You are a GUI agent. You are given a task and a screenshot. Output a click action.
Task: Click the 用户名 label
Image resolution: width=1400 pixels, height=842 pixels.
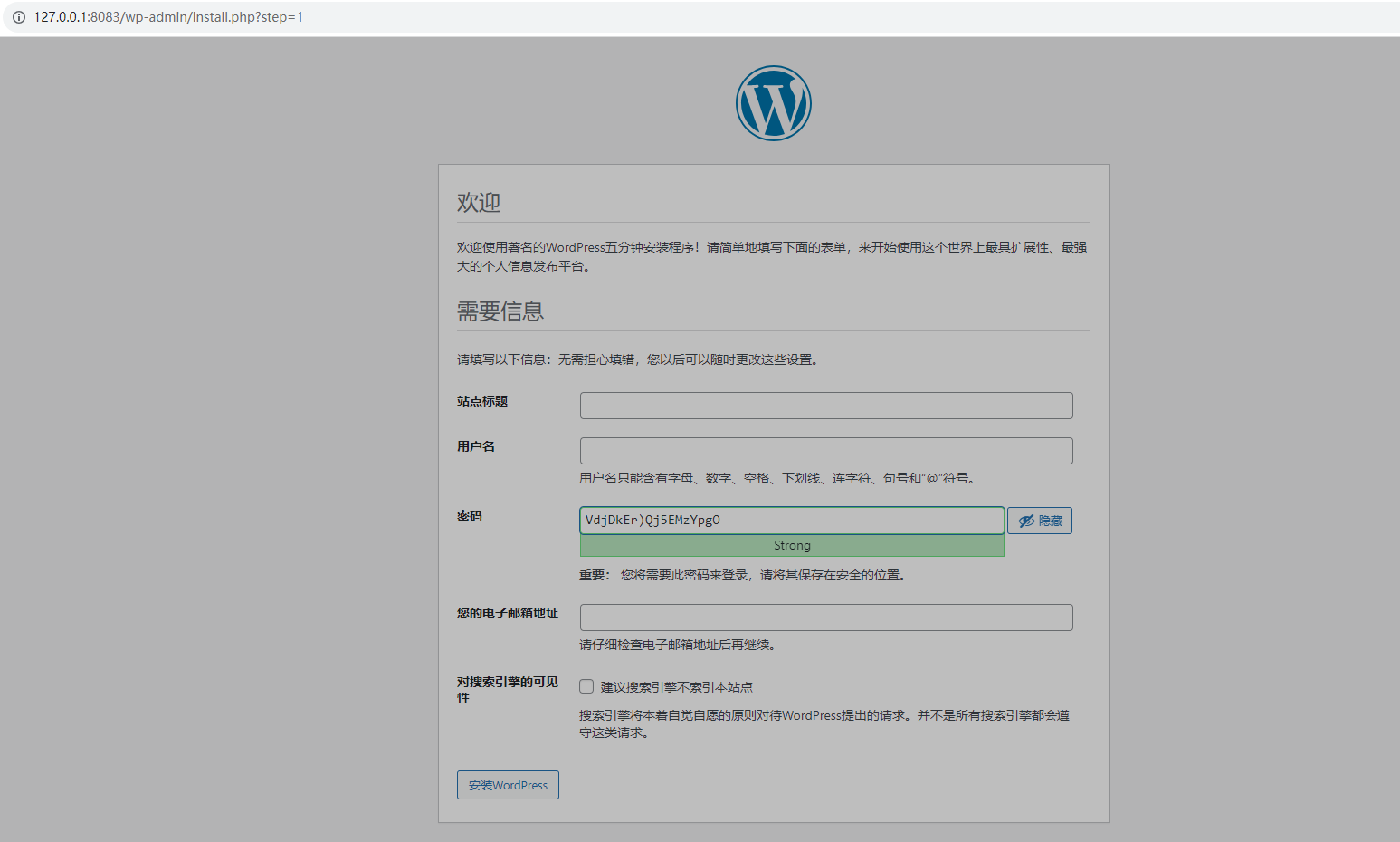click(476, 446)
